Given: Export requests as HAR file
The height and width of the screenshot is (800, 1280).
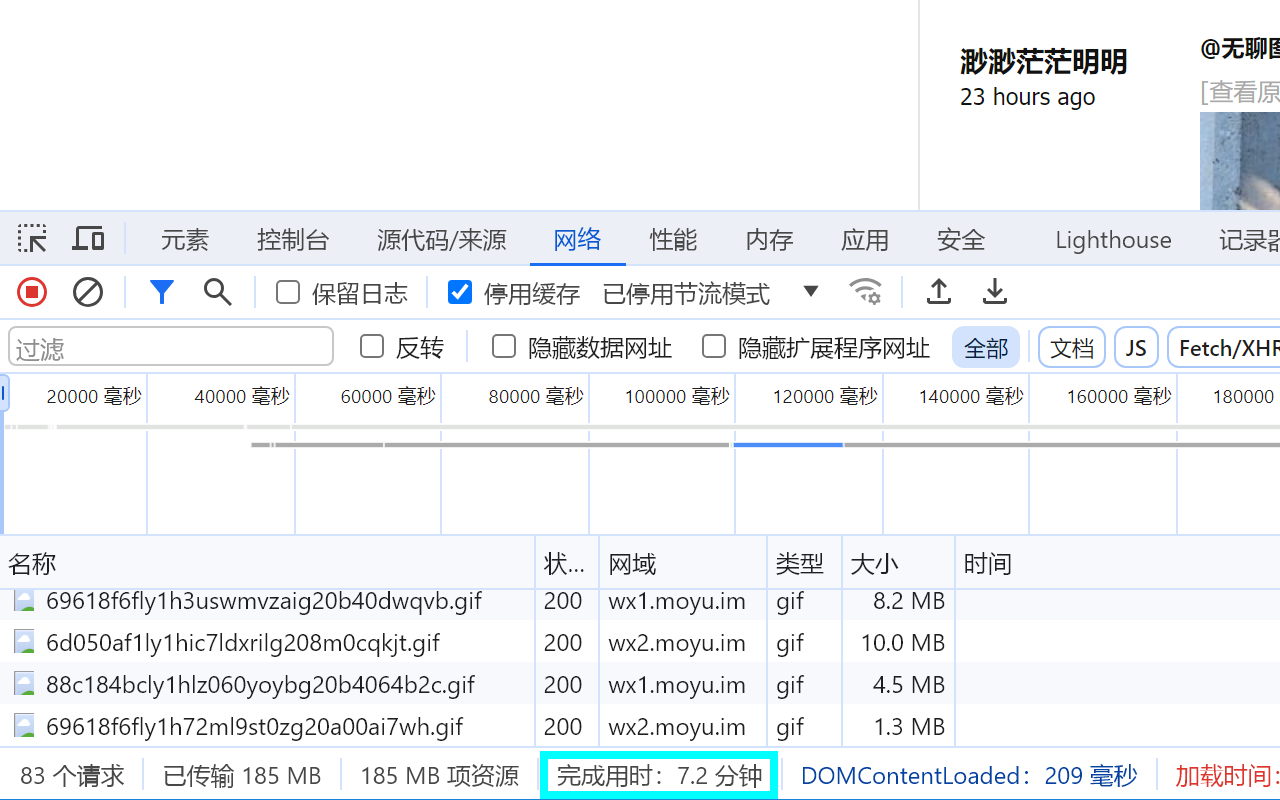Looking at the screenshot, I should [x=994, y=292].
